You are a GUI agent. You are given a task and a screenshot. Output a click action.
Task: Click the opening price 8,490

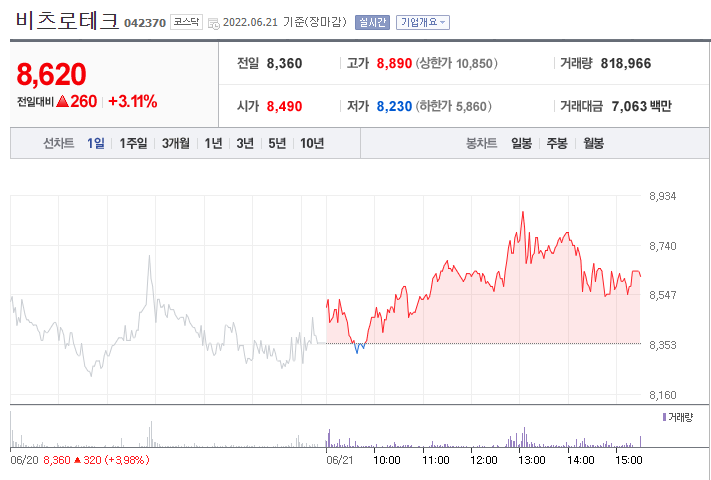(x=284, y=107)
